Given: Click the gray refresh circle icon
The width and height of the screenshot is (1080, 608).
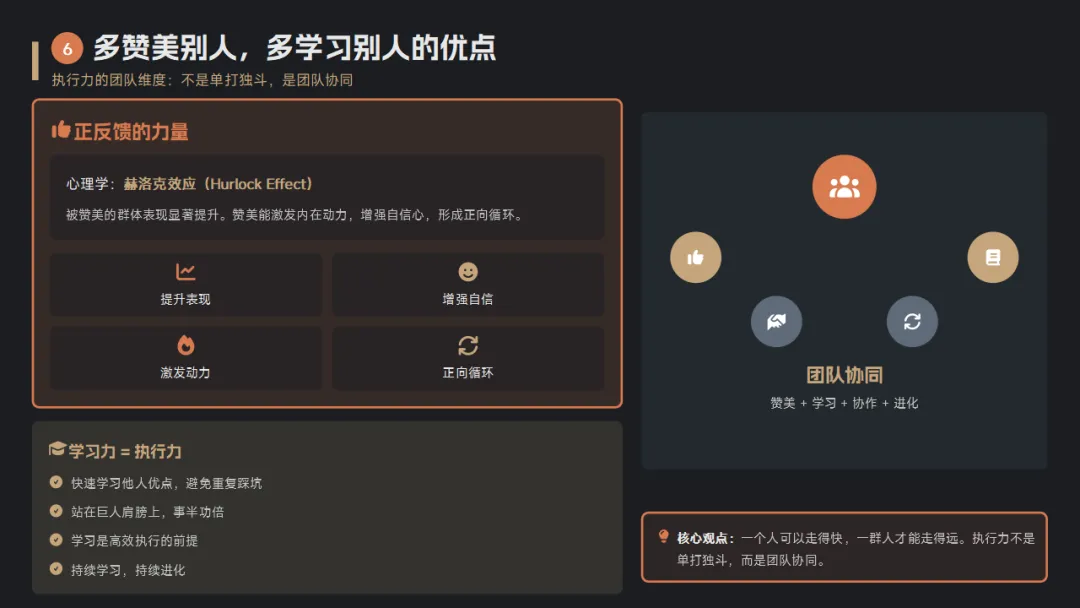Looking at the screenshot, I should (912, 322).
